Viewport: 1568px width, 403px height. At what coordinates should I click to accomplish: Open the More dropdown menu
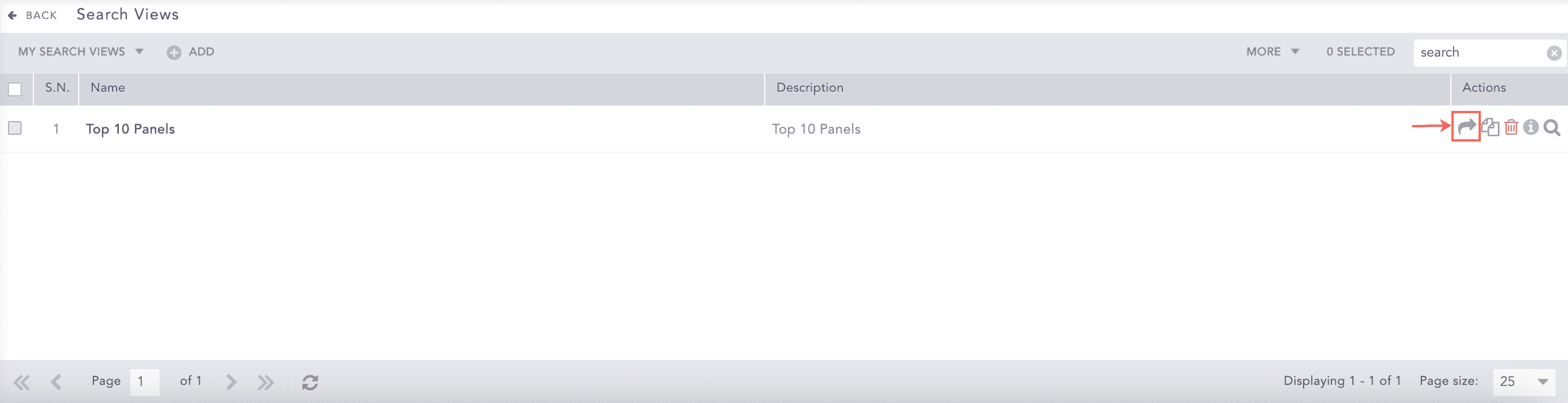tap(1272, 52)
